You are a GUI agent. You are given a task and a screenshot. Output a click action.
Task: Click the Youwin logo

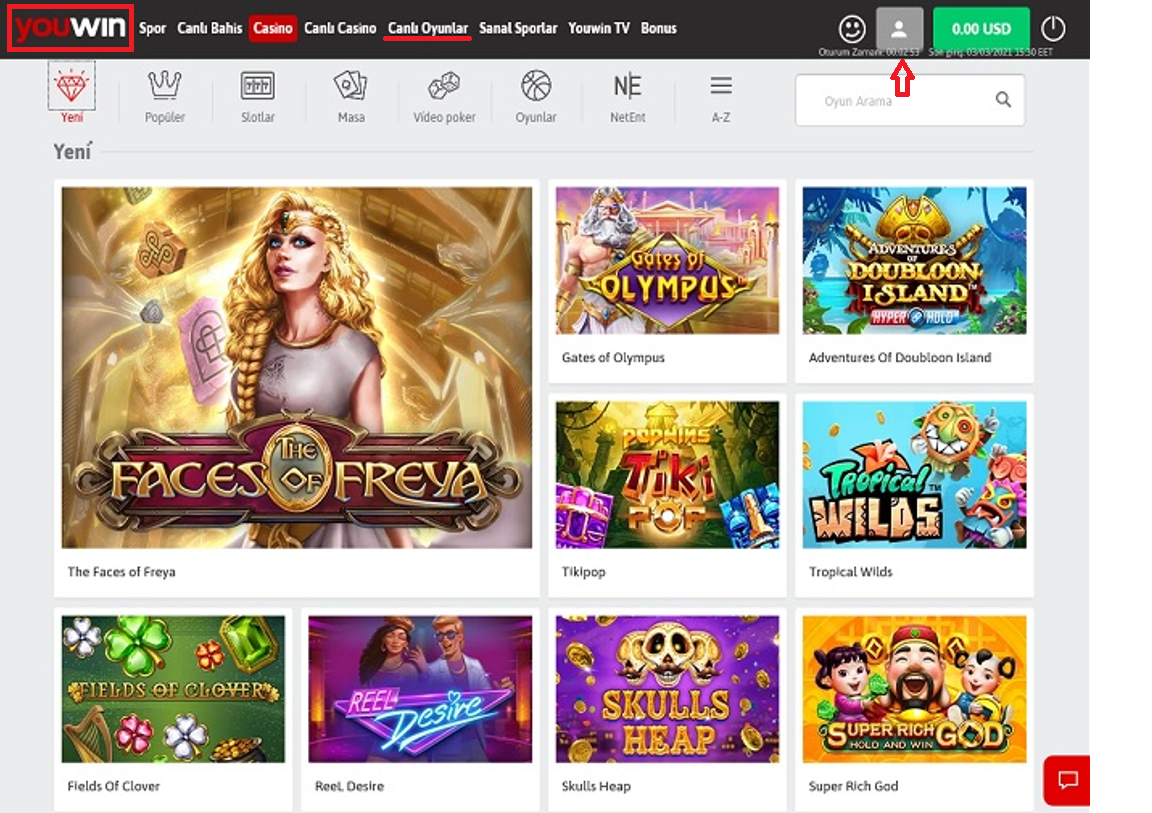[x=71, y=28]
